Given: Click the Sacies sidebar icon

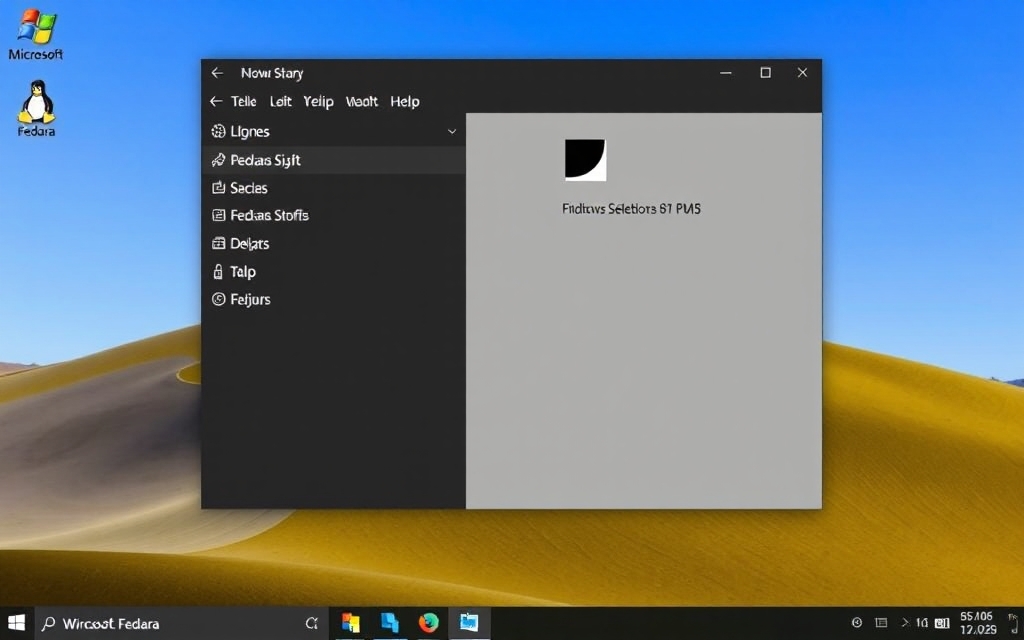Looking at the screenshot, I should pyautogui.click(x=218, y=188).
